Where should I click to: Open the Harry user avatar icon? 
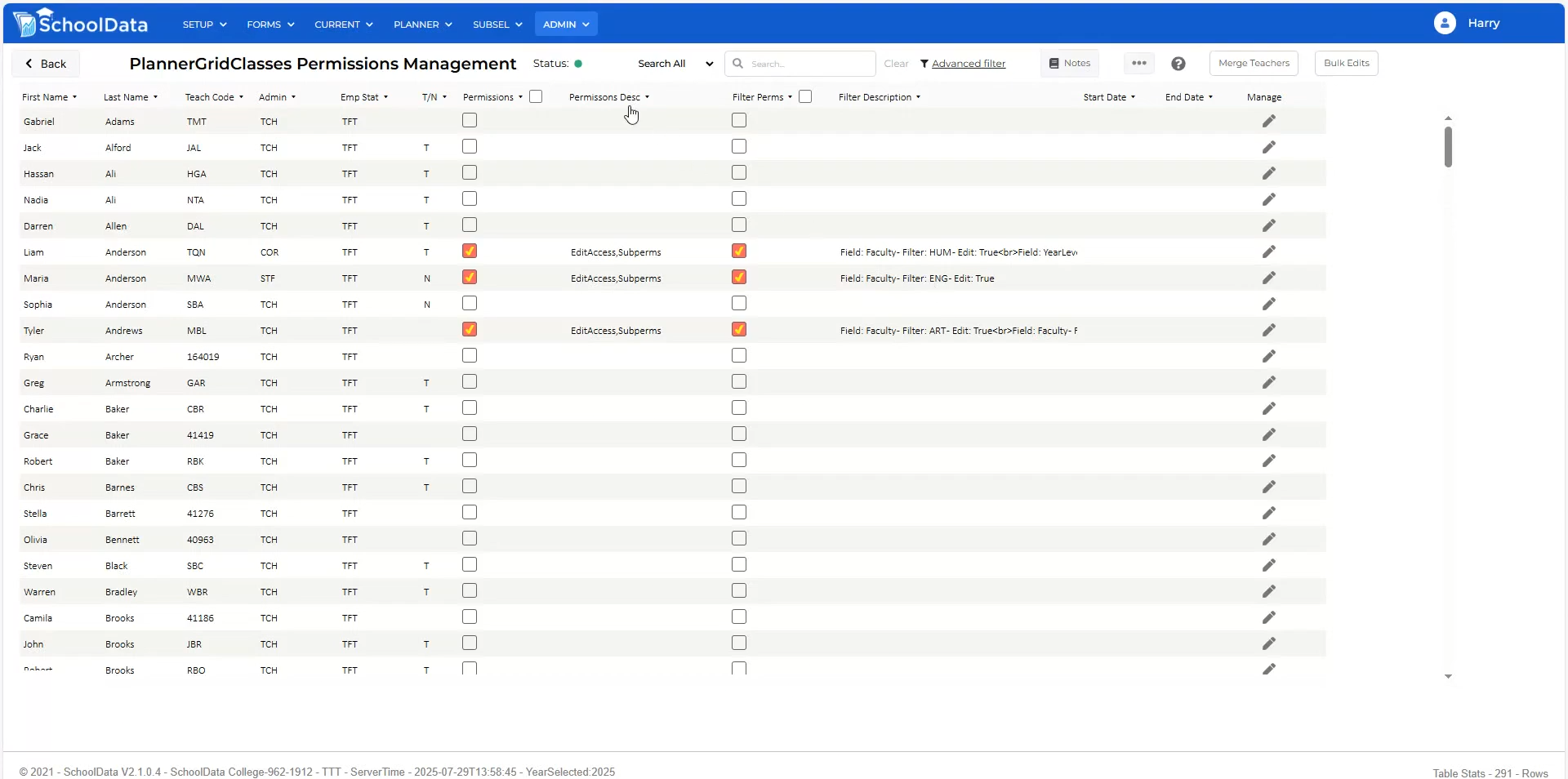(1445, 23)
